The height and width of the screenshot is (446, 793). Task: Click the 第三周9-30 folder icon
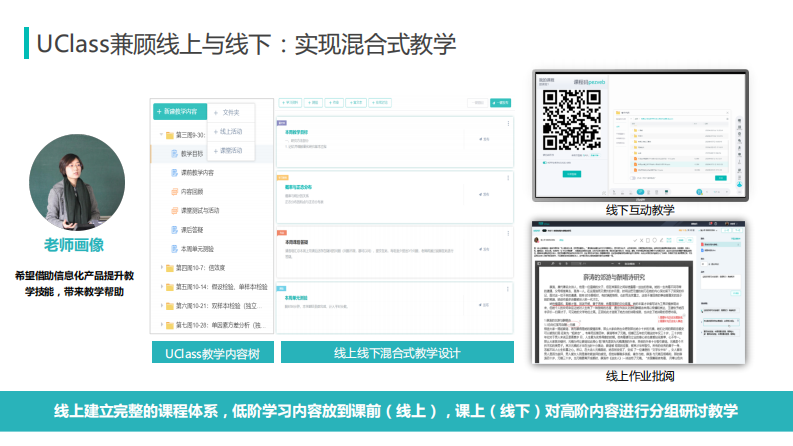click(x=170, y=135)
